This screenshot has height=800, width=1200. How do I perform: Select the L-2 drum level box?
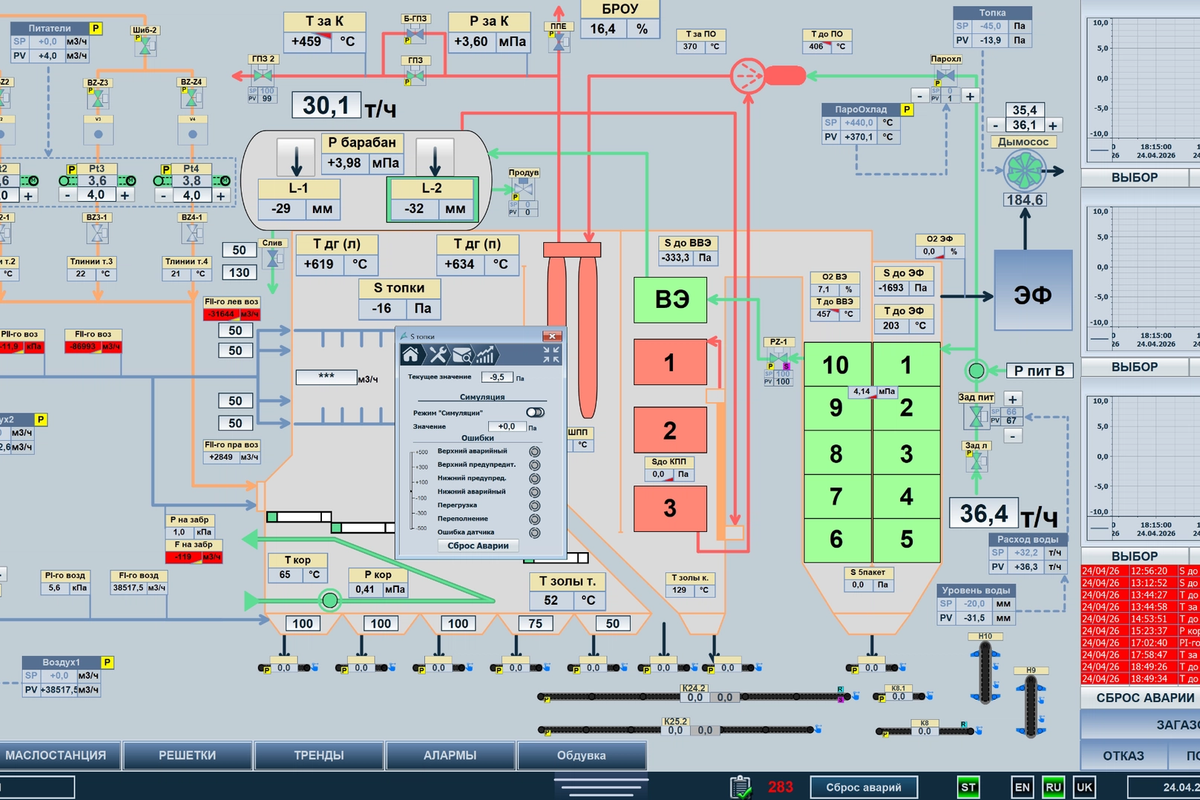coord(431,199)
